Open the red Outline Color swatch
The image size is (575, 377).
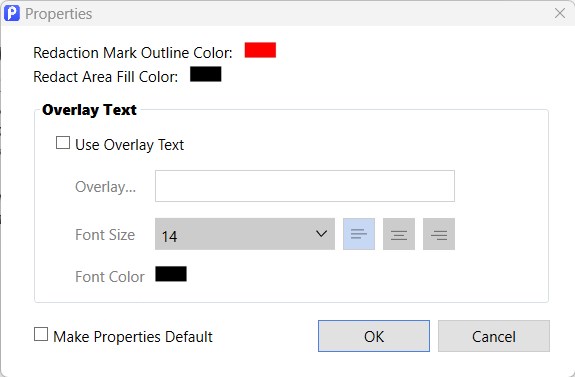[260, 50]
